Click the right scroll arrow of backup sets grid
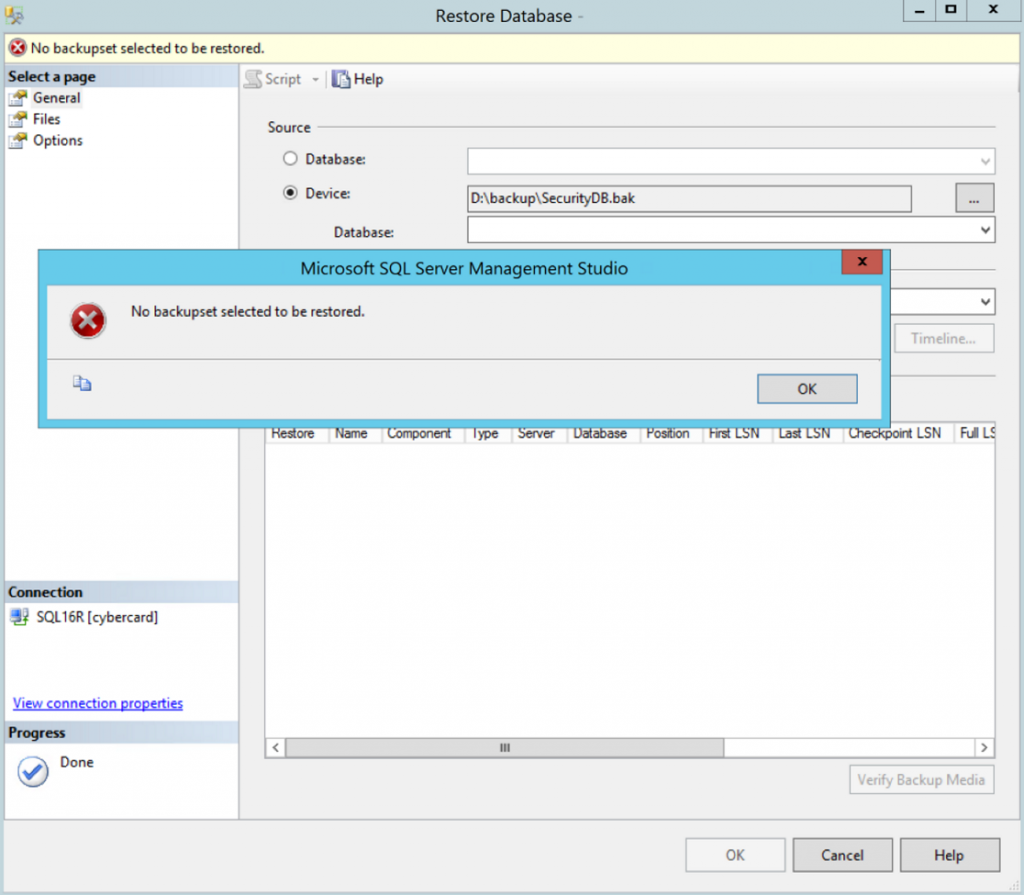Screen dimensions: 1024x895 point(984,747)
